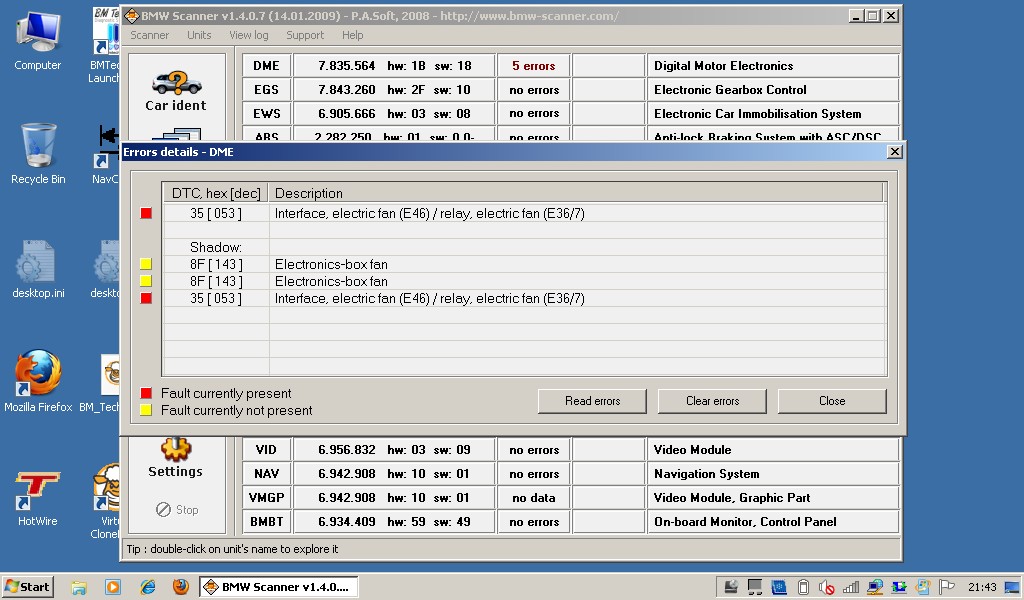Viewport: 1024px width, 600px height.
Task: Click the 'Digital Motor Electronics' description cell
Action: 773,66
